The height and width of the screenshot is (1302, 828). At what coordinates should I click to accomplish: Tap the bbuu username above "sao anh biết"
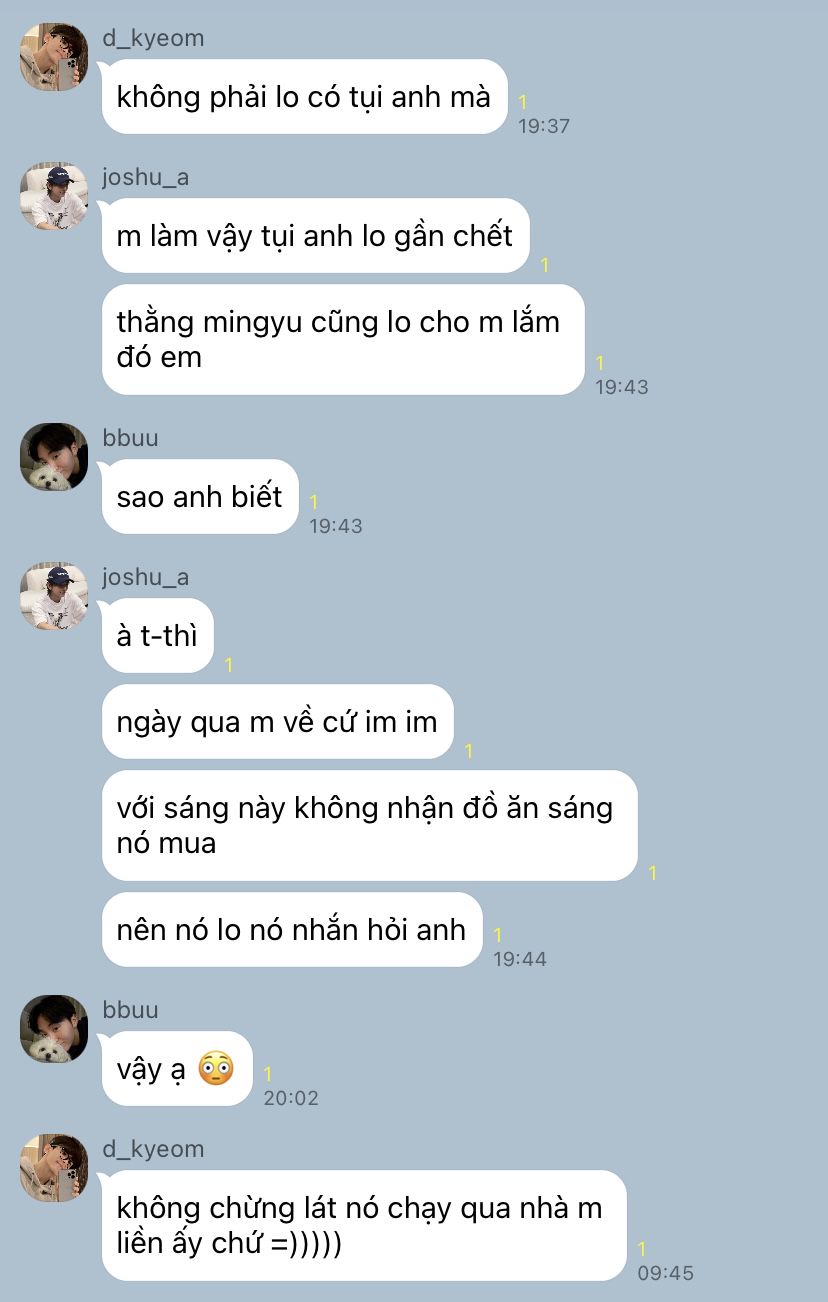click(x=130, y=438)
